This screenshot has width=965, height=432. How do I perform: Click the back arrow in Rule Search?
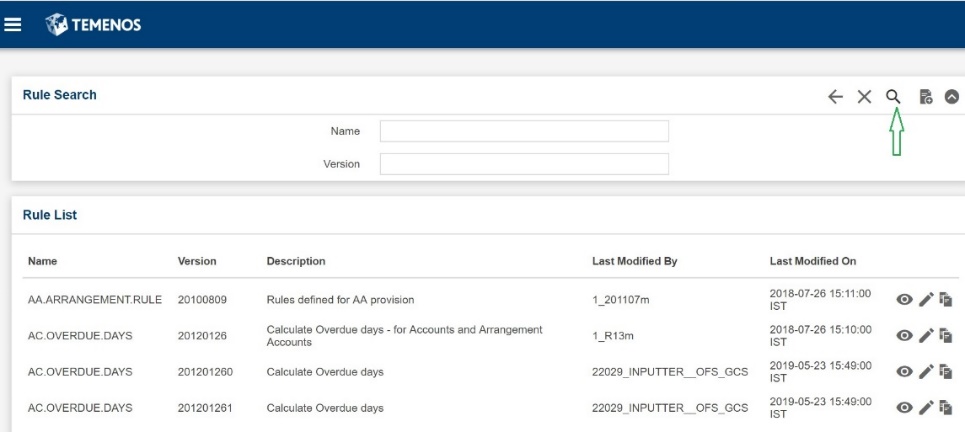click(835, 97)
